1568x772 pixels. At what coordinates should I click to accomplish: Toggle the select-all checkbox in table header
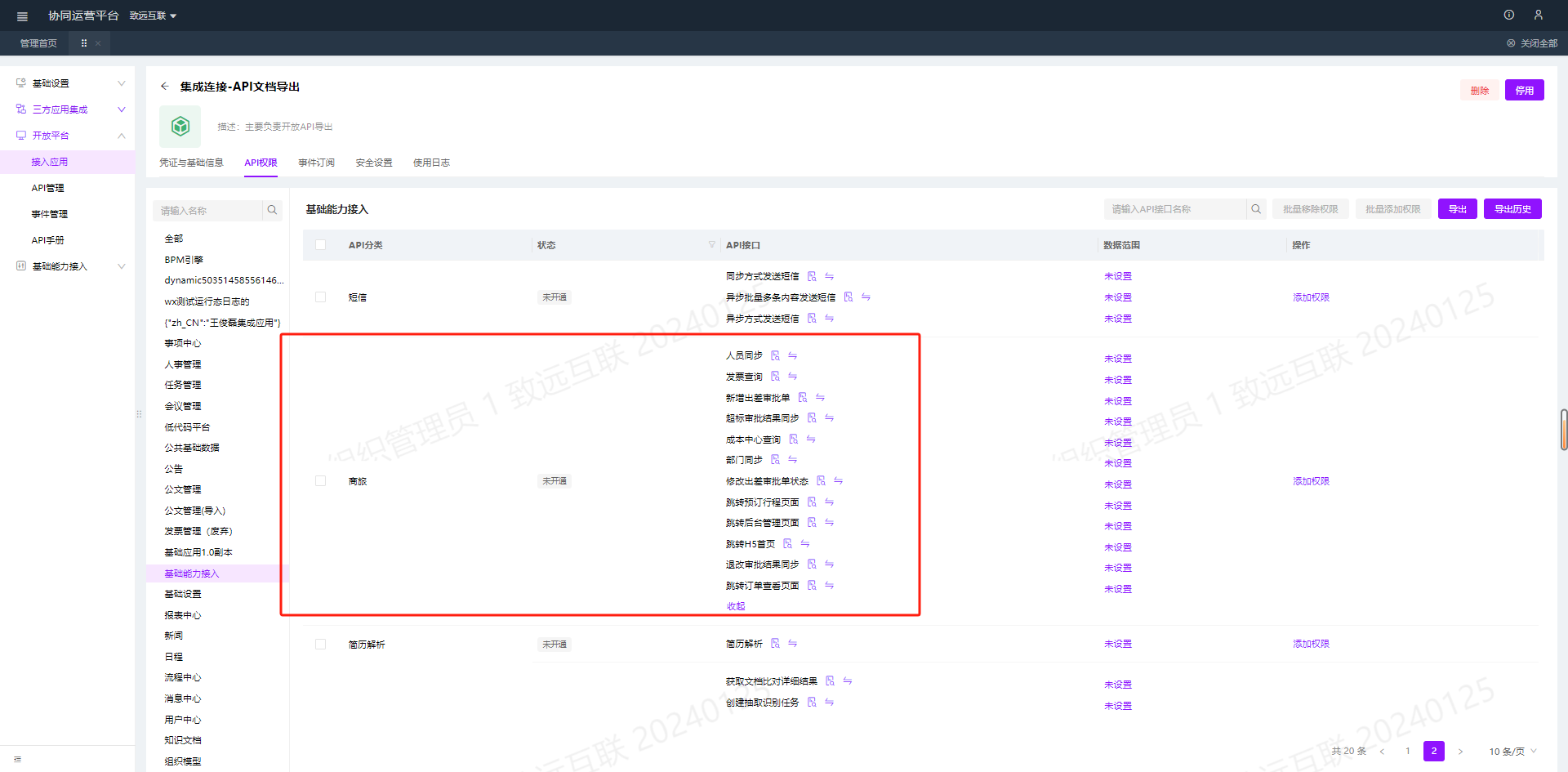click(x=320, y=245)
